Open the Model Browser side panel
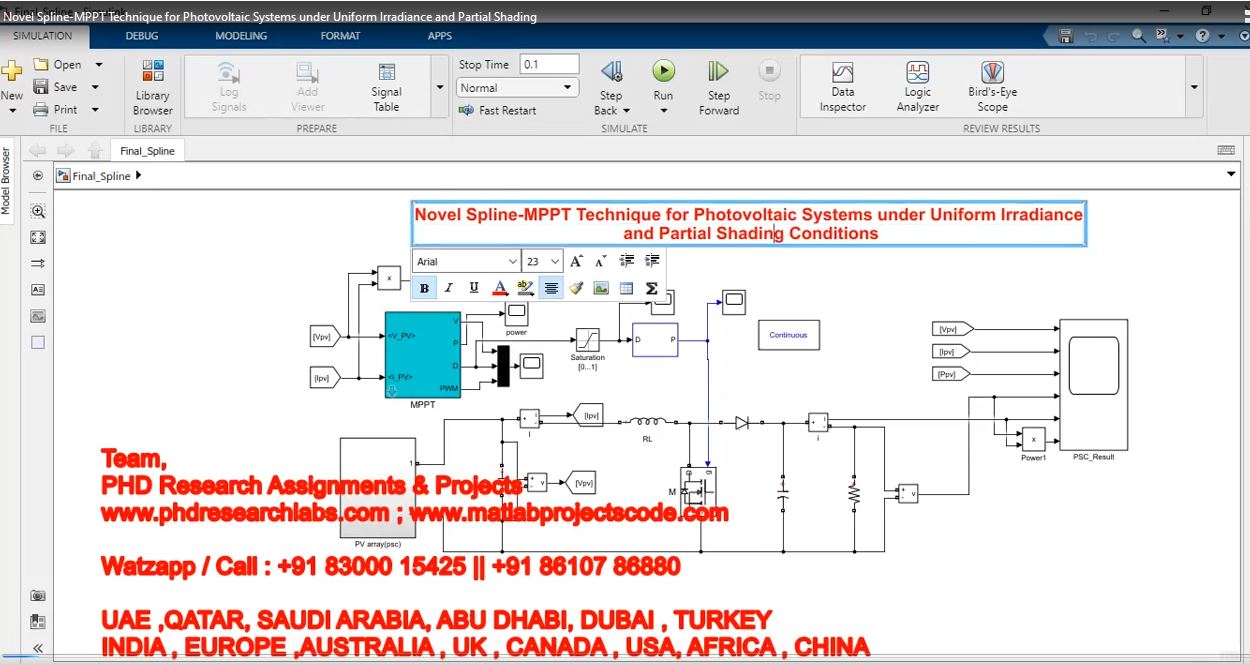The image size is (1250, 665). click(x=6, y=181)
